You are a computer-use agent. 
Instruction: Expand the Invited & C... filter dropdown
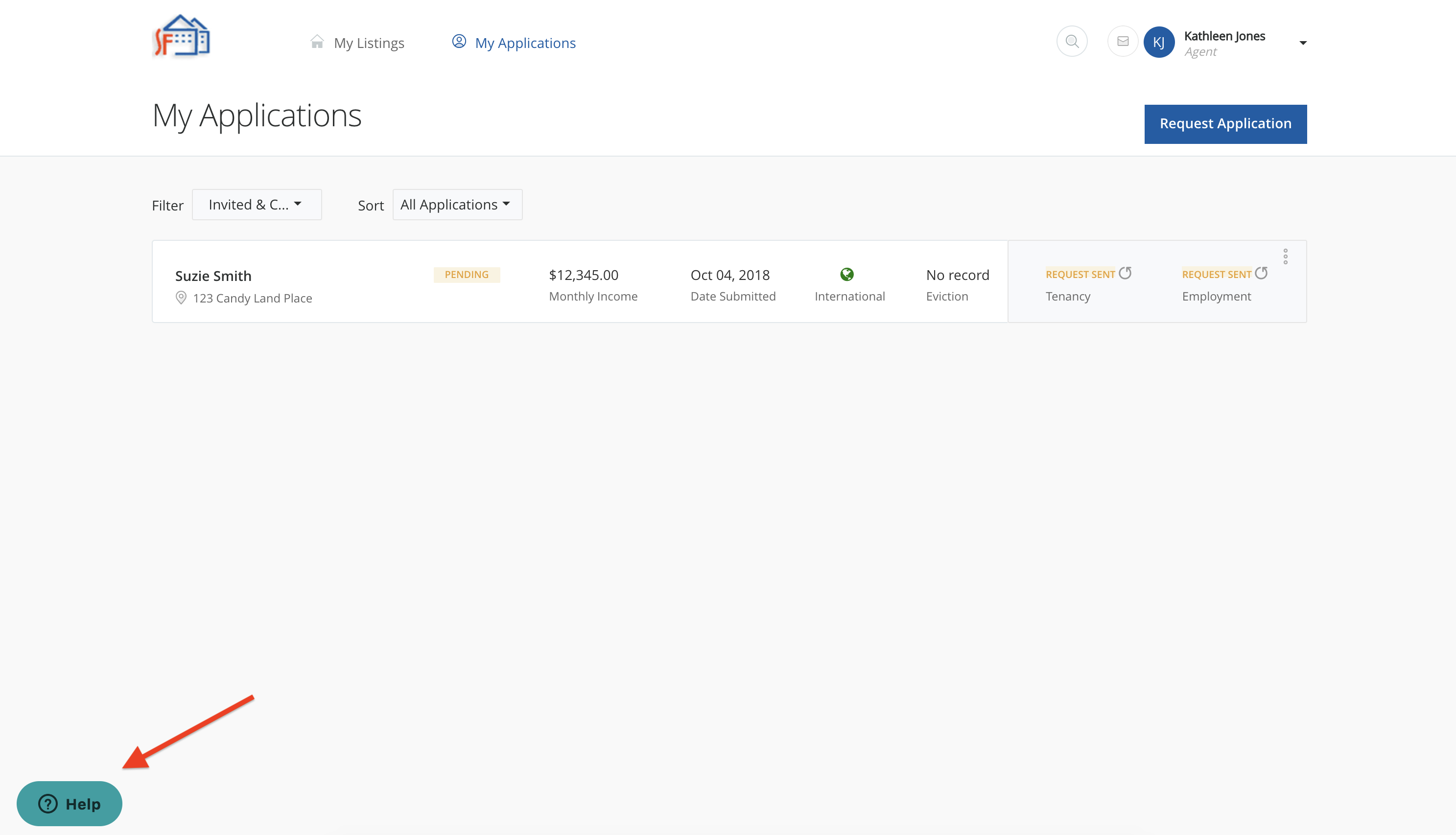coord(257,205)
